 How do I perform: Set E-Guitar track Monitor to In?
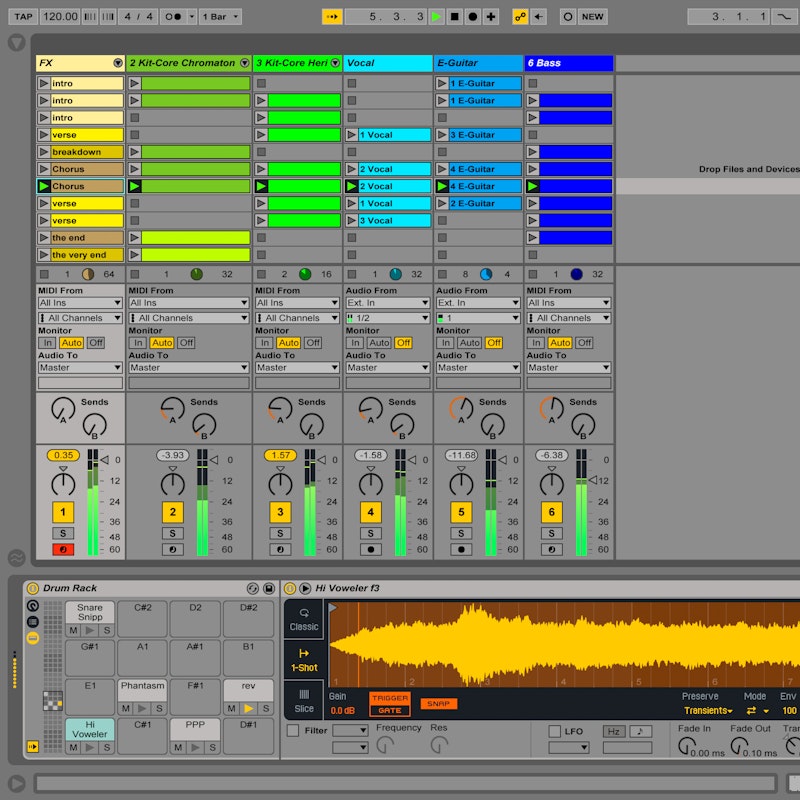pos(446,343)
